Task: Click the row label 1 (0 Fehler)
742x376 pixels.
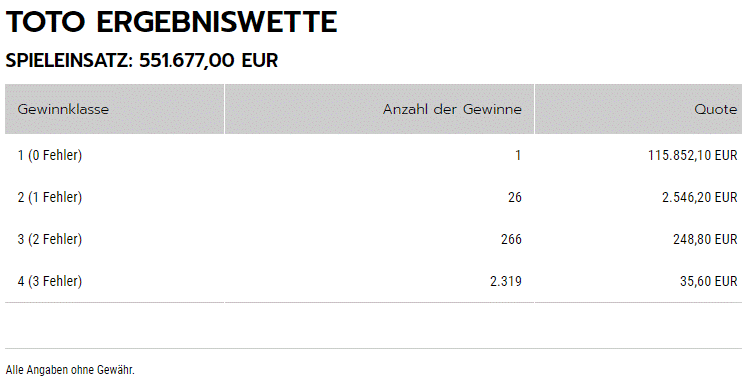Action: click(x=50, y=155)
